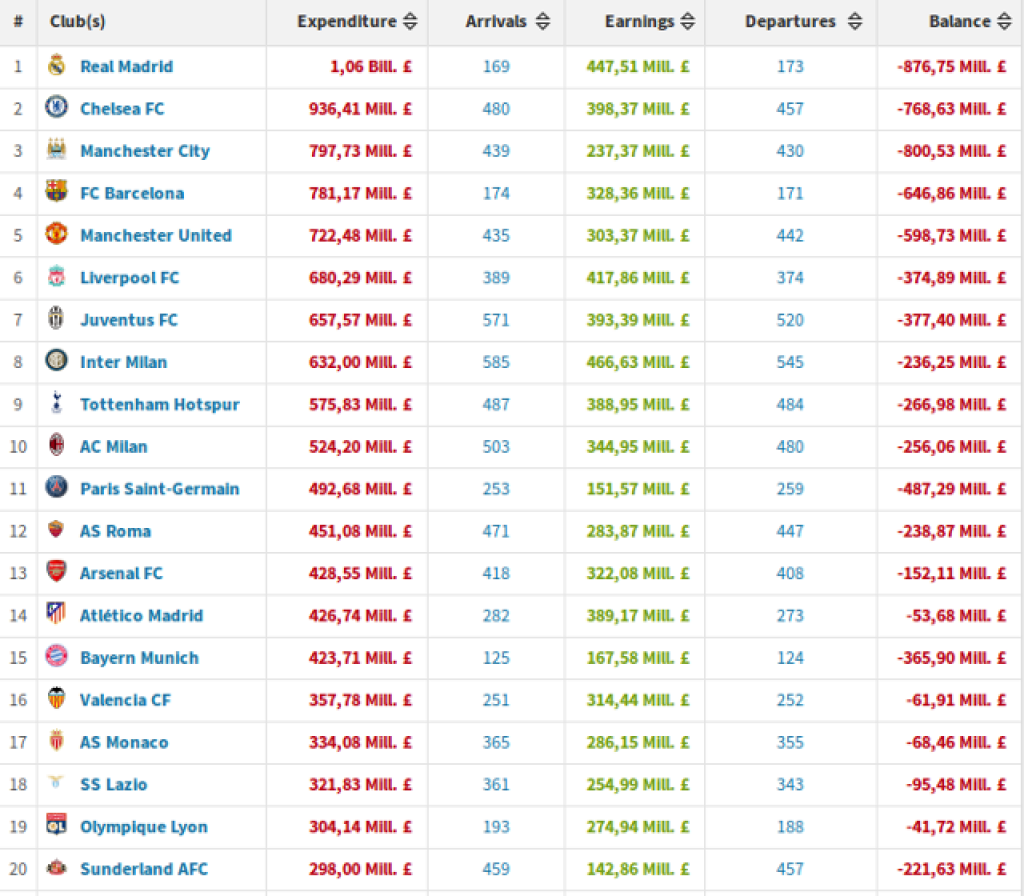Image resolution: width=1024 pixels, height=896 pixels.
Task: Sort table by Balance column arrows
Action: point(1005,22)
